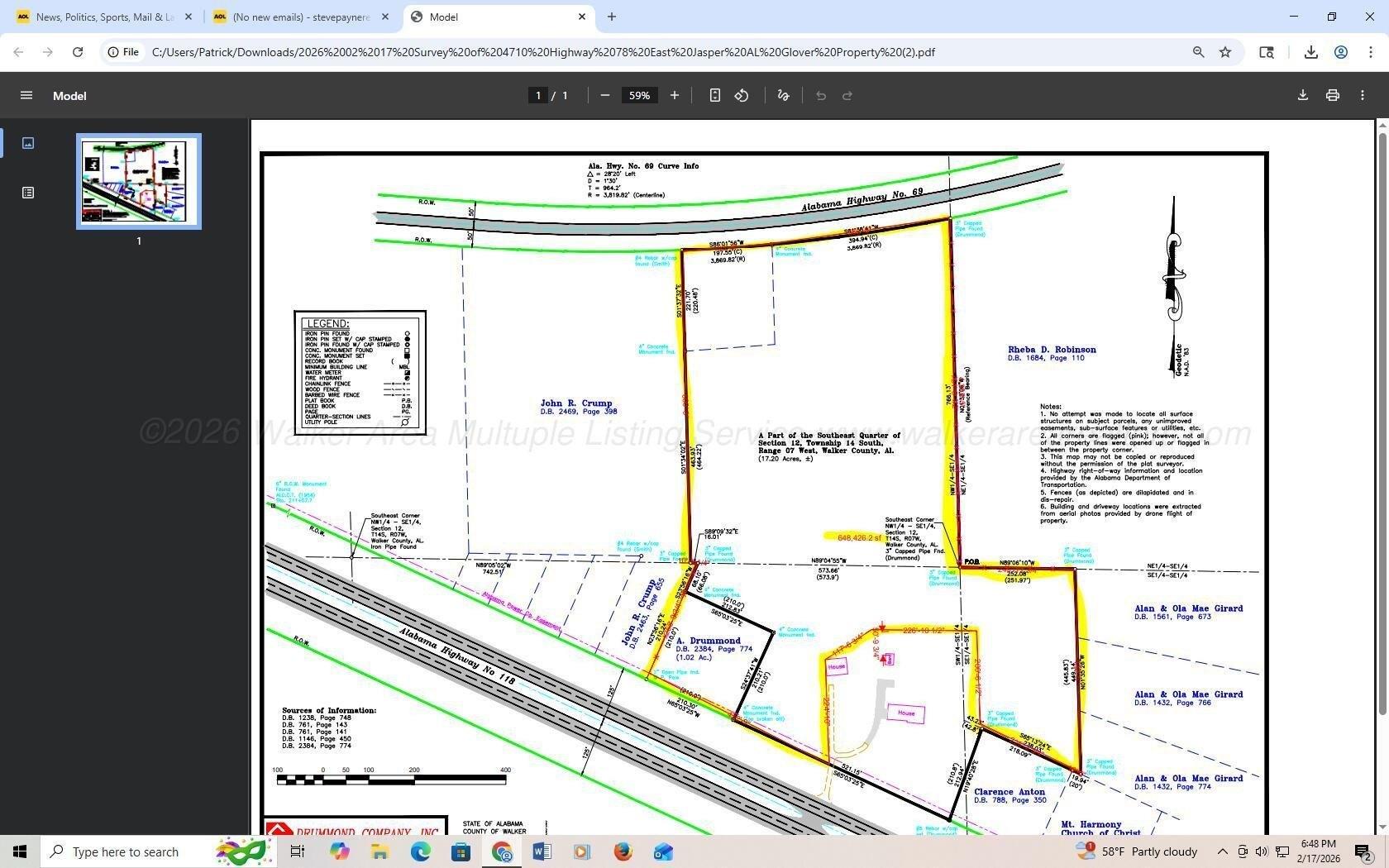Viewport: 1389px width, 868px height.
Task: Download the PDF from the viewer toolbar
Action: coord(1302,95)
